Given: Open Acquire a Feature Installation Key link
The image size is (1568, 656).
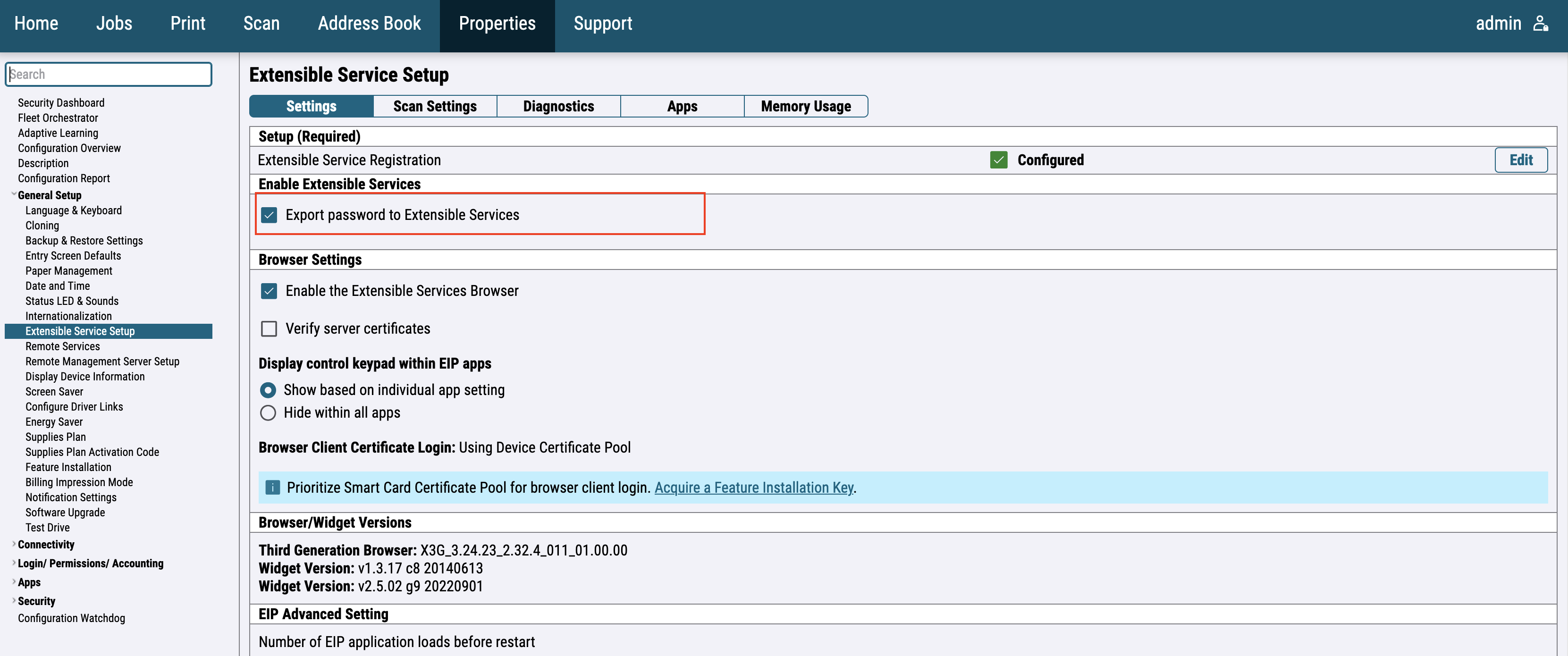Looking at the screenshot, I should click(x=754, y=488).
